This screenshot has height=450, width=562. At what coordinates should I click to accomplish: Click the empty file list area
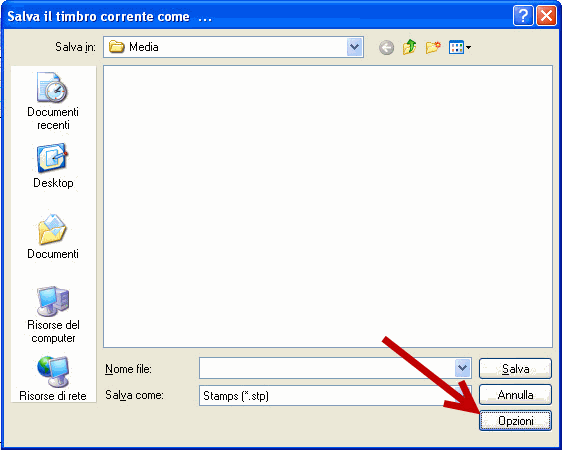328,206
